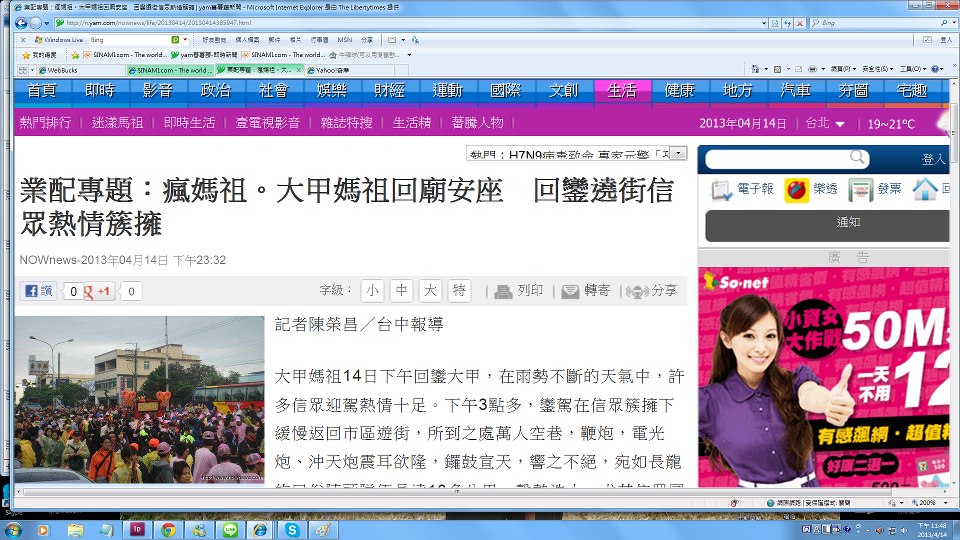Open the 娛樂 entertainment section in navigation
The image size is (960, 540).
click(x=331, y=90)
